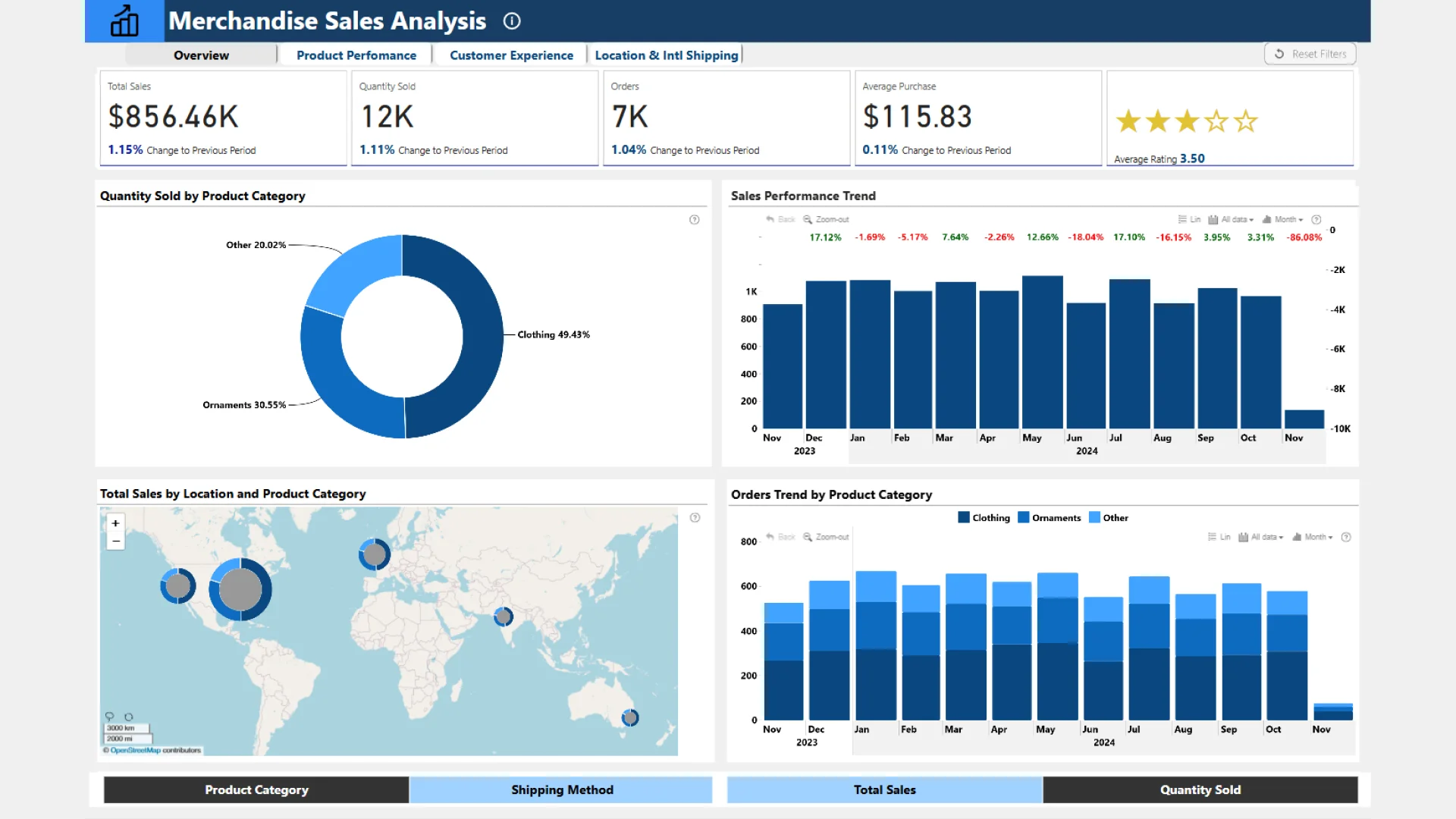Click last small Nov bar in Sales Trend

[x=1304, y=419]
